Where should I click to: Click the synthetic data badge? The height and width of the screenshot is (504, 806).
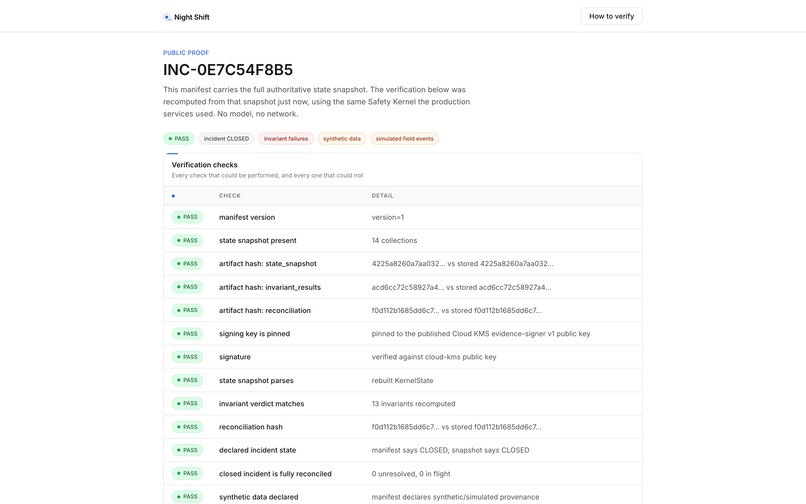tap(342, 138)
